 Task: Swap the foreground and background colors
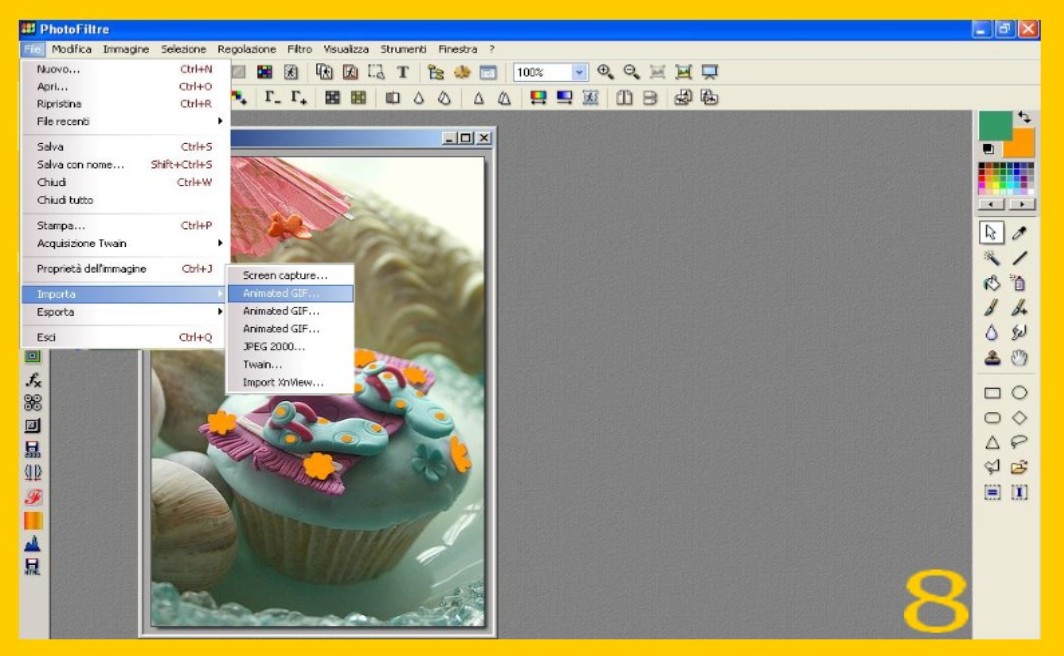click(1023, 118)
